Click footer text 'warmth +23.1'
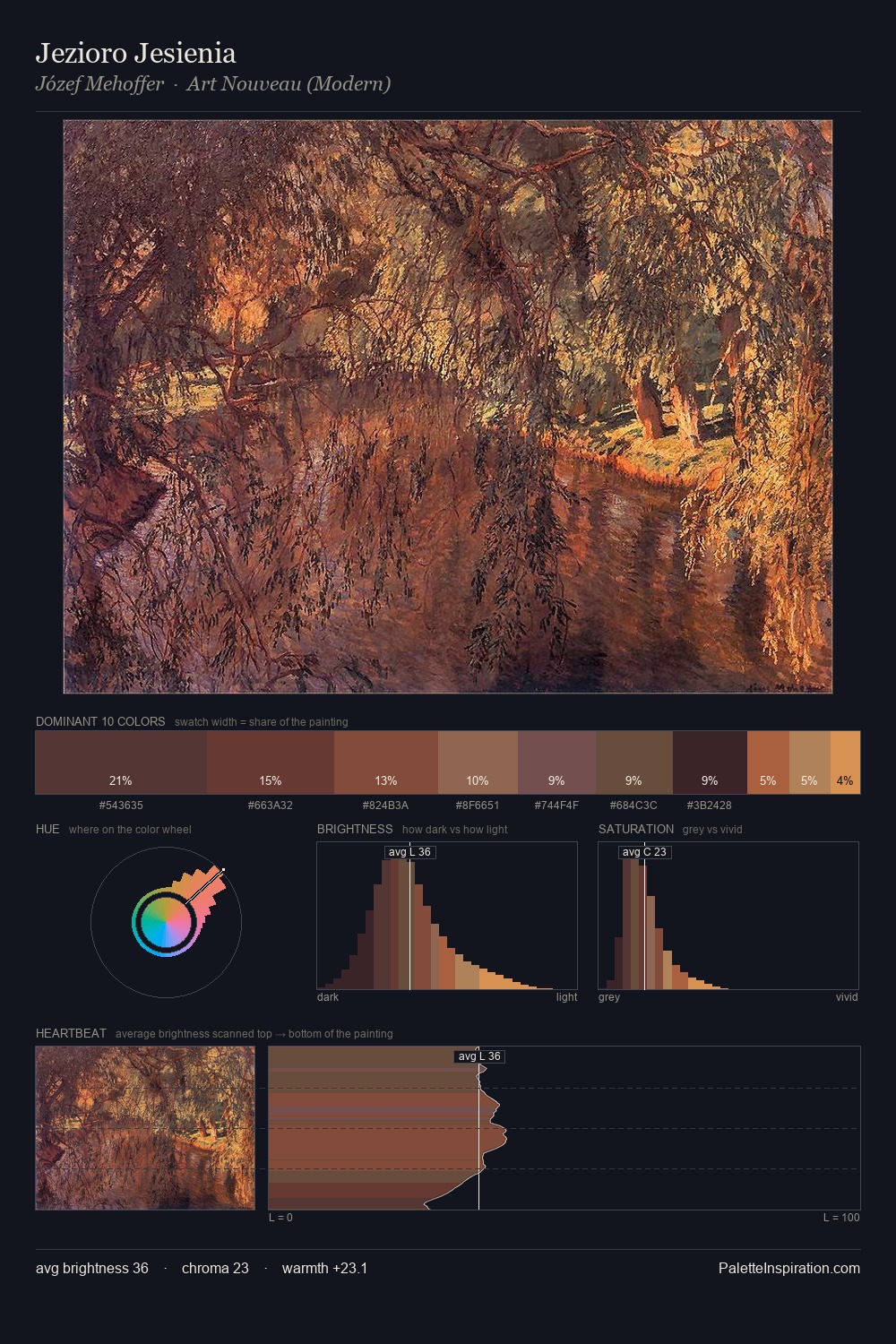This screenshot has height=1344, width=896. tap(324, 1268)
